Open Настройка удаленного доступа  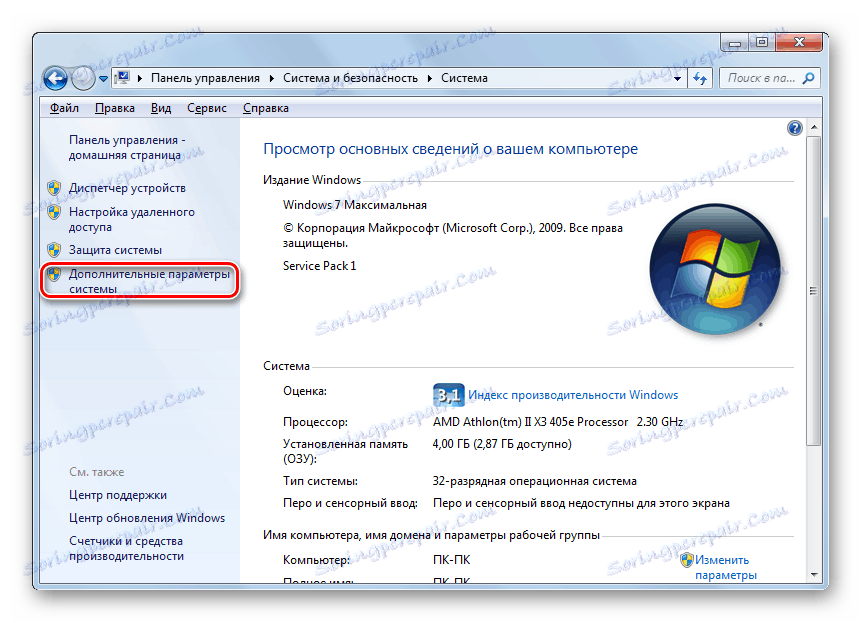[131, 219]
